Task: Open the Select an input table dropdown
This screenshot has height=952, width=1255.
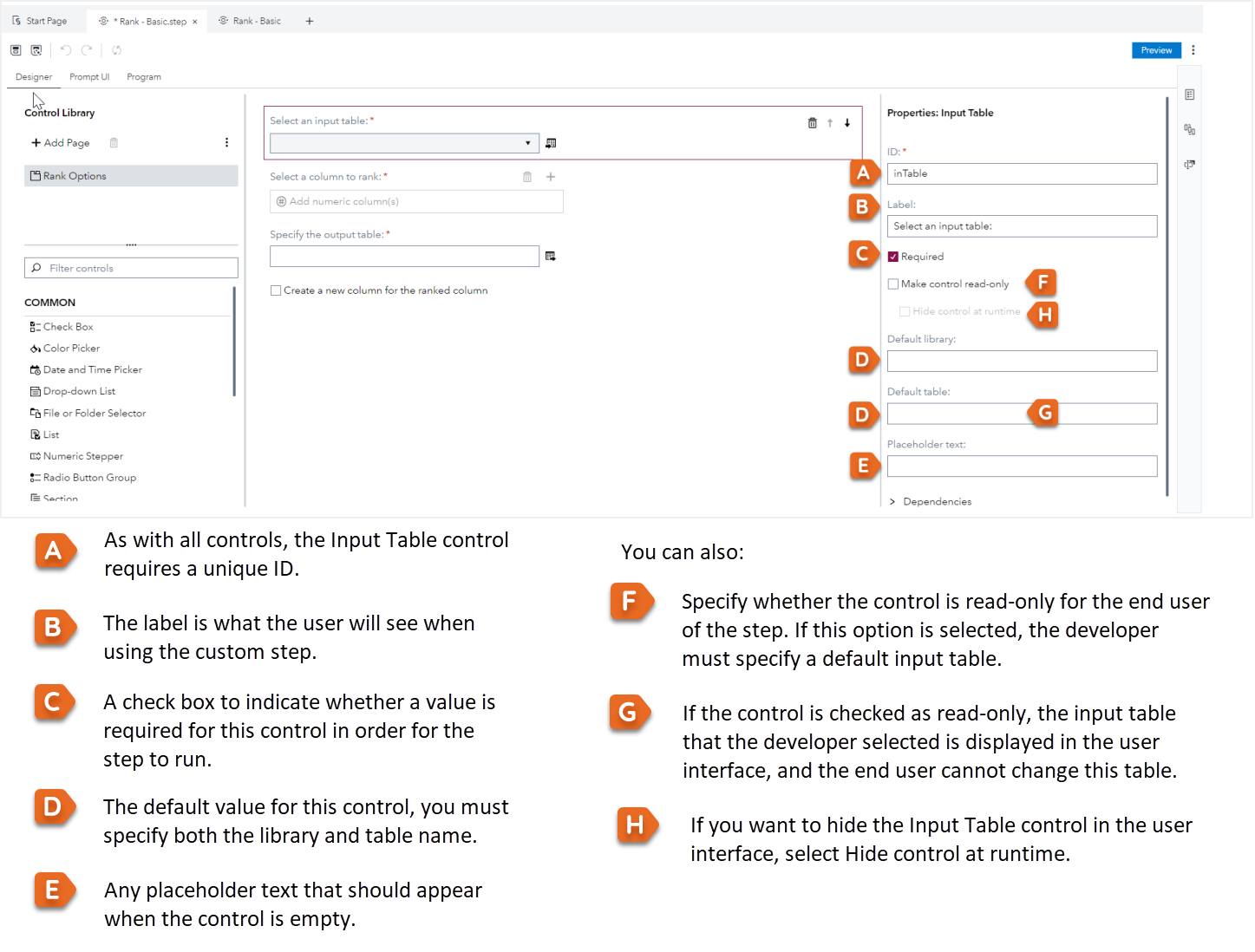Action: [527, 142]
